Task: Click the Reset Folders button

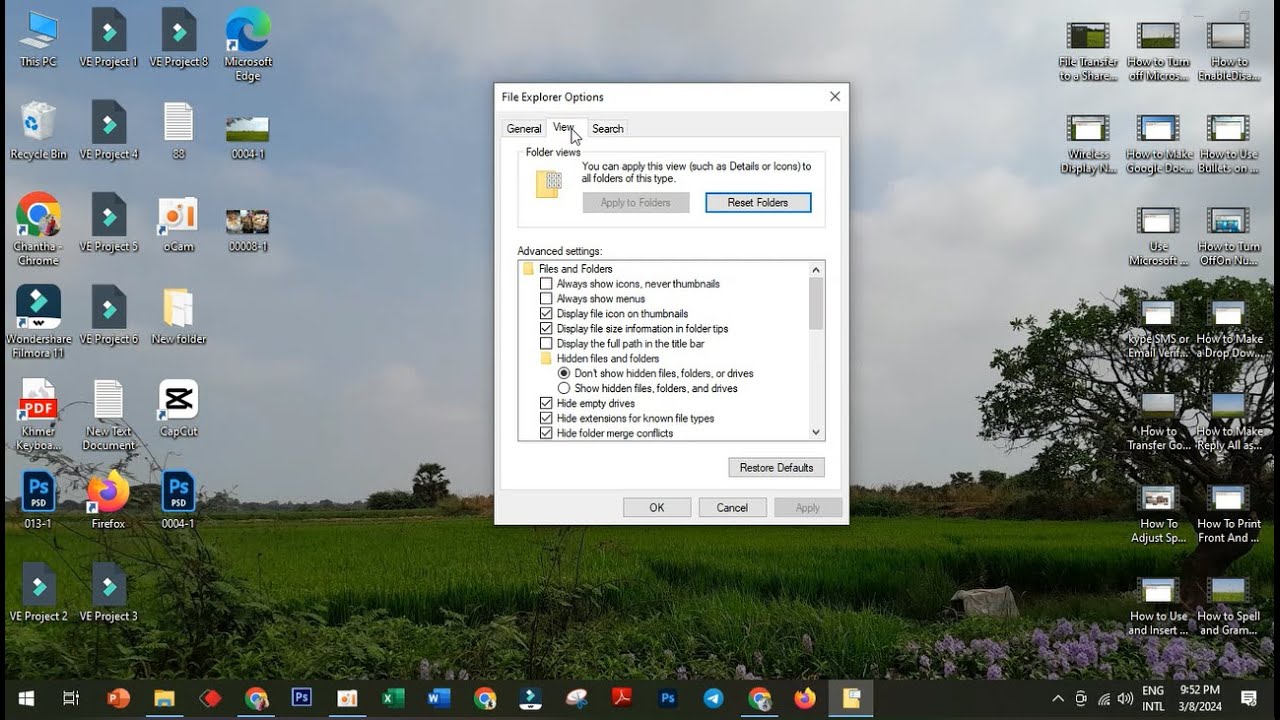Action: [x=758, y=203]
